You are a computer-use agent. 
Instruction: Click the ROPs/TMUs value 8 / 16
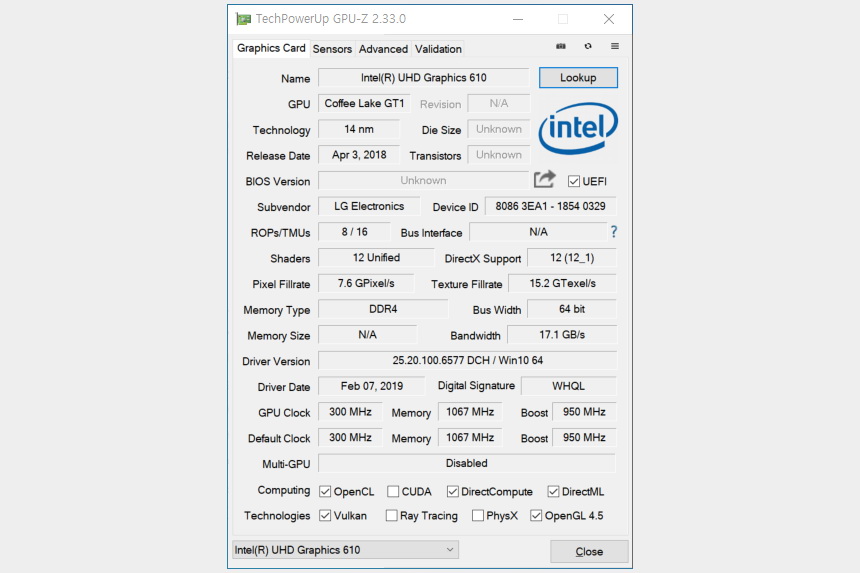tap(354, 232)
